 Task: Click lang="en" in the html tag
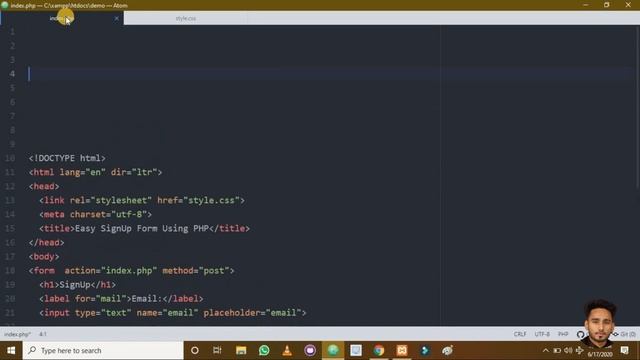tap(82, 172)
